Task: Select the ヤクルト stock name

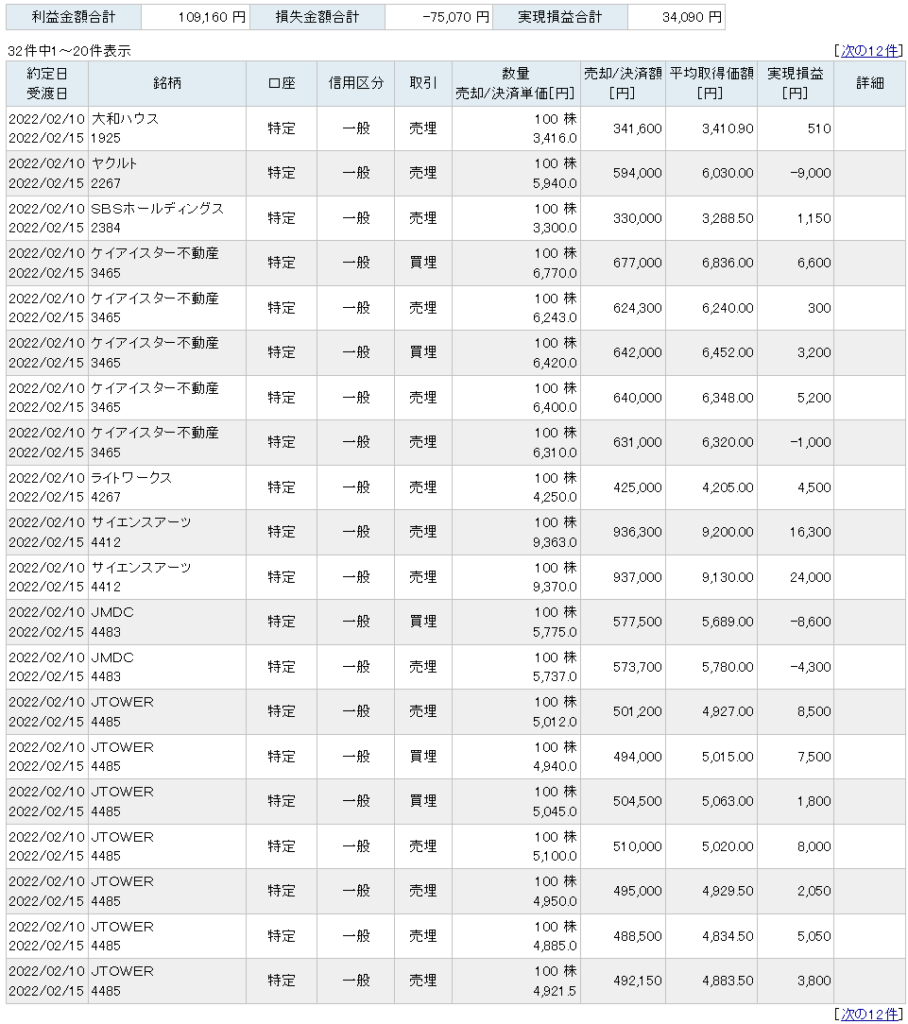Action: click(x=114, y=163)
